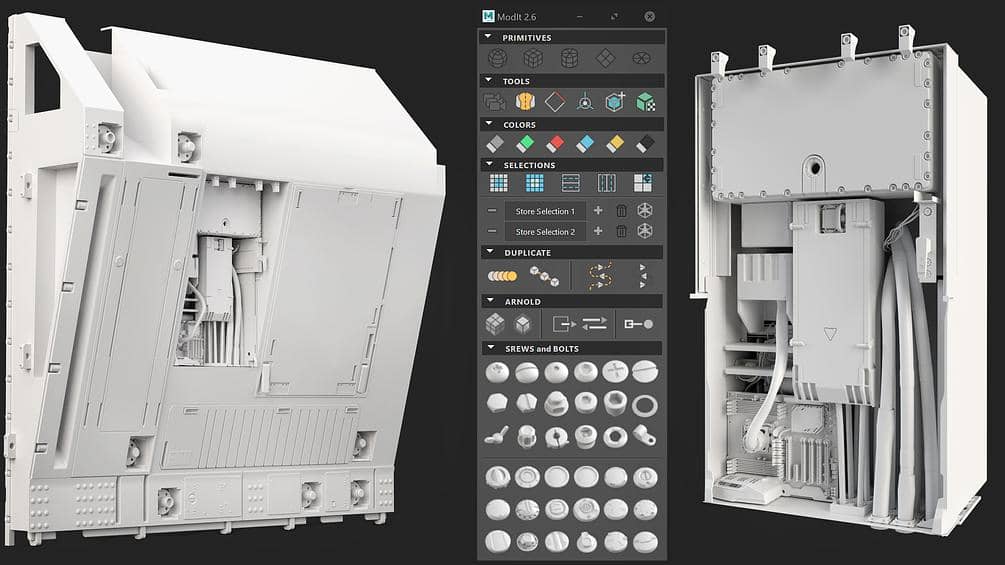Create a cylinder primitive
Viewport: 1005px width, 565px height.
click(570, 58)
